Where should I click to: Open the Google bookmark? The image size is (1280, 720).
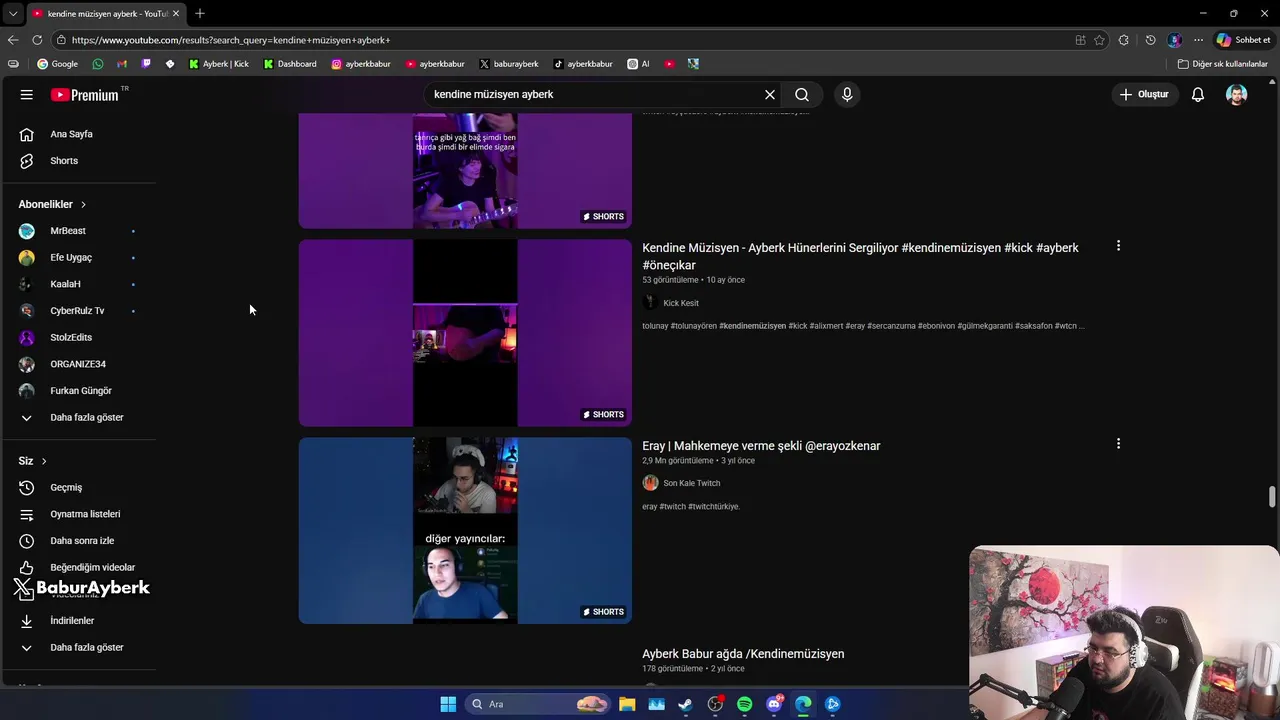tap(57, 64)
